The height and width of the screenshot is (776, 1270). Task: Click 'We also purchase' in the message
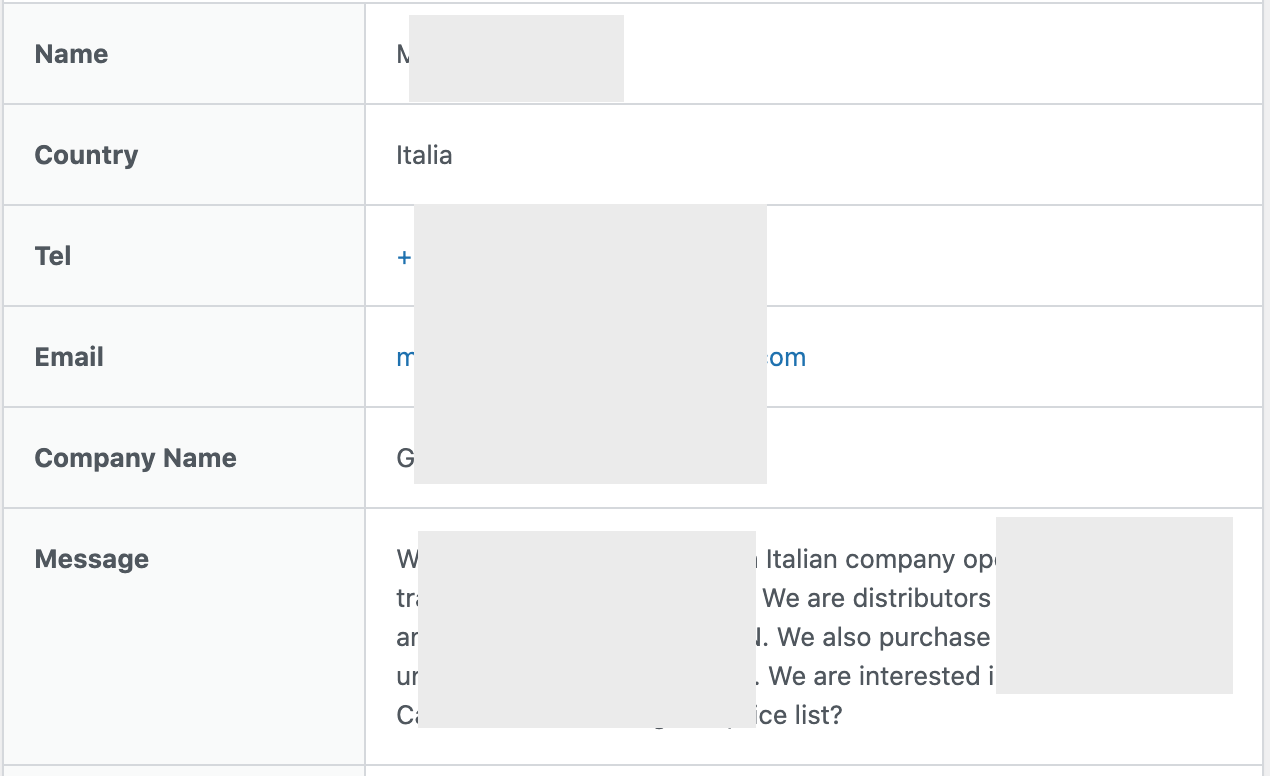[x=884, y=637]
